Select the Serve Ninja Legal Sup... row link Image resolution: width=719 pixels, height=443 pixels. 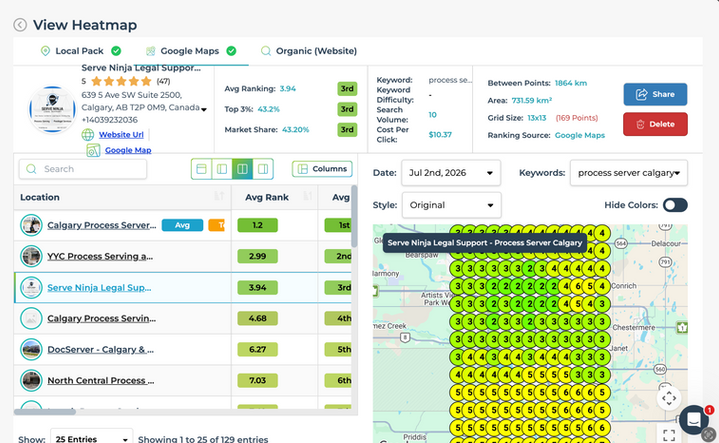99,288
